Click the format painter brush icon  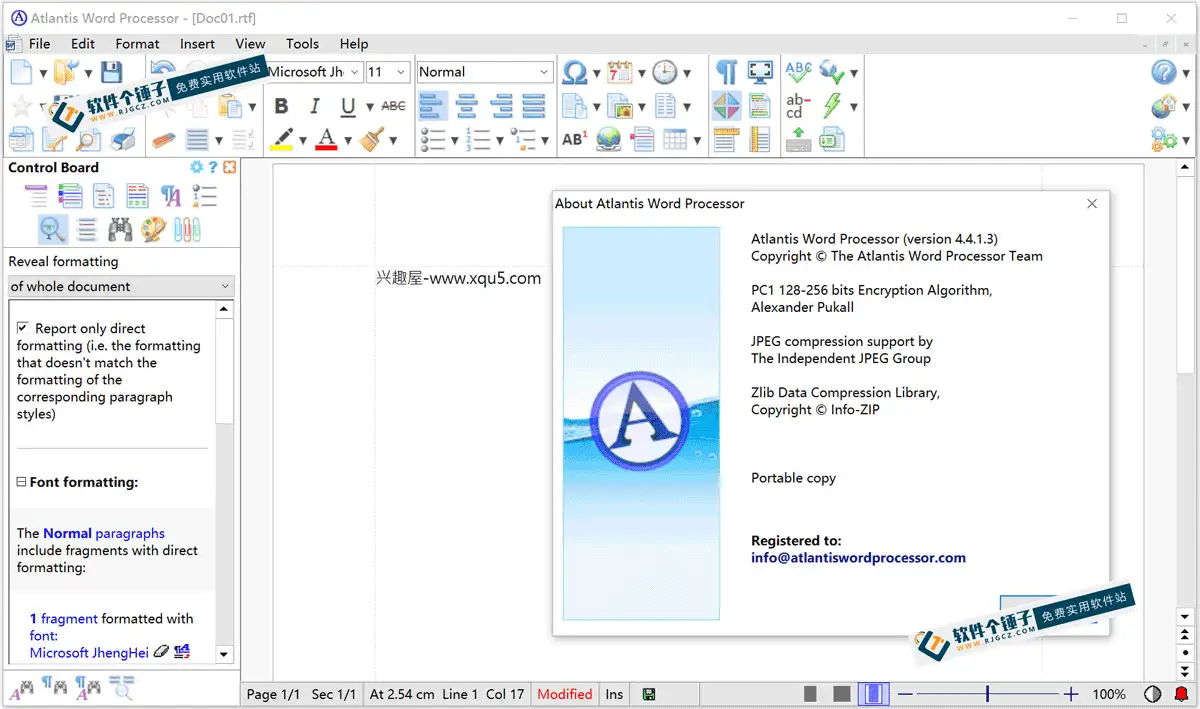coord(371,139)
